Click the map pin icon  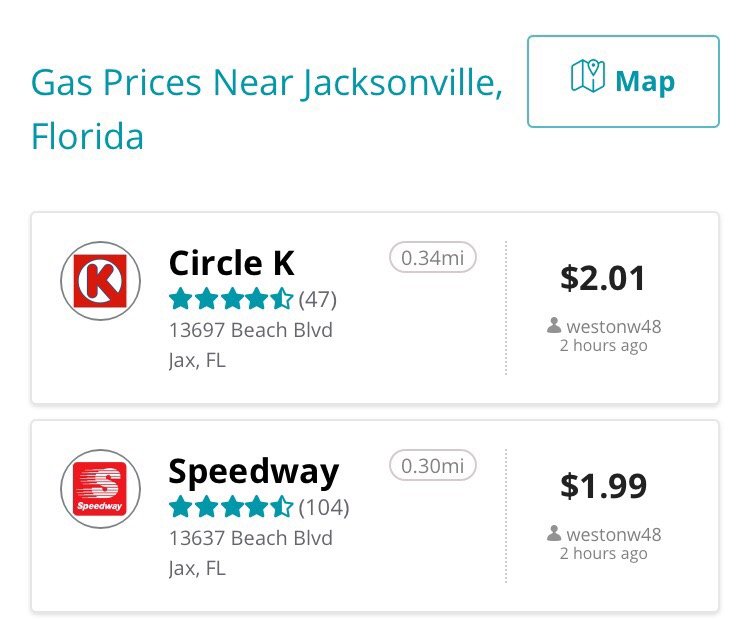coord(588,76)
